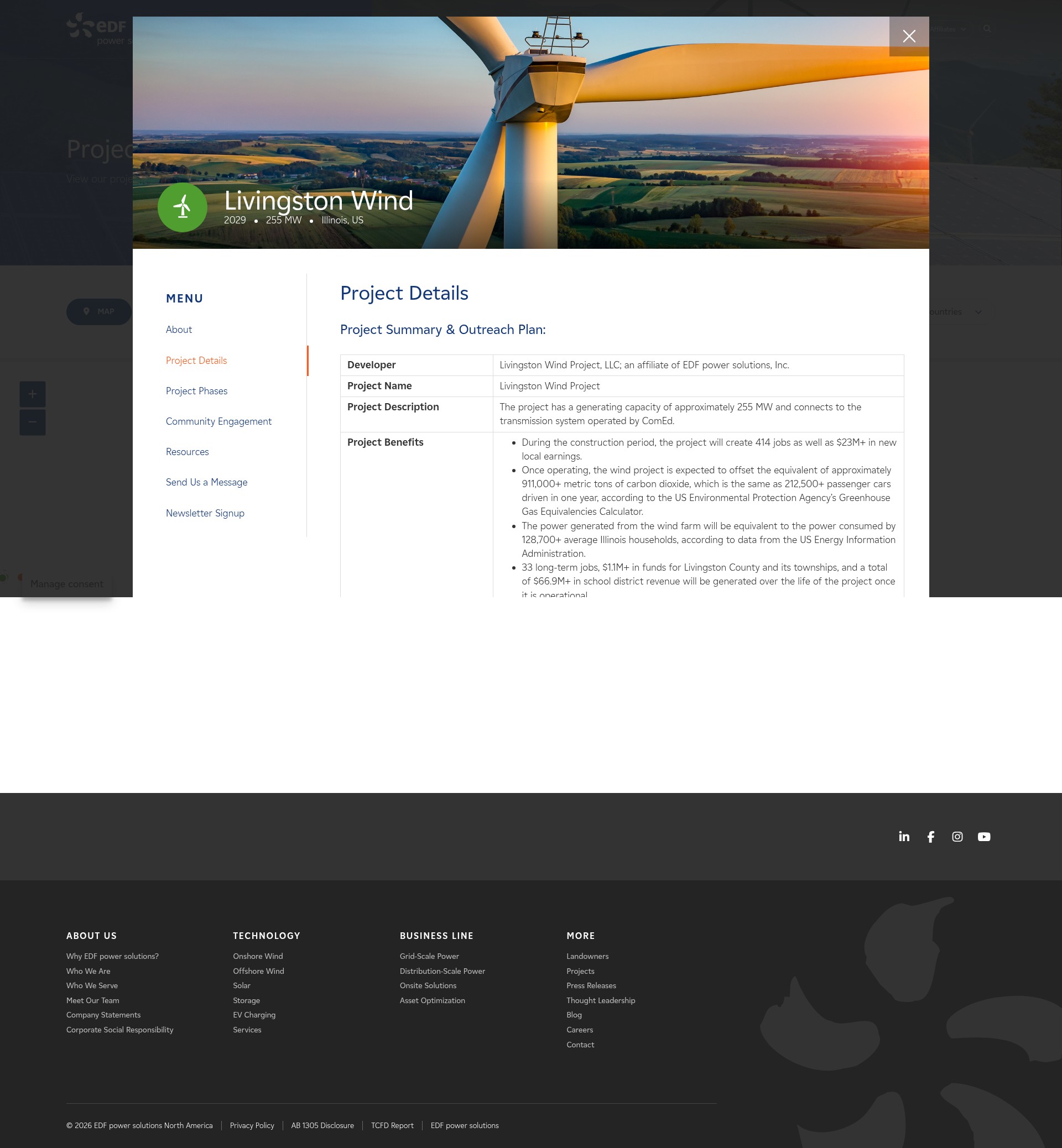Open Projects footer link

pos(580,971)
